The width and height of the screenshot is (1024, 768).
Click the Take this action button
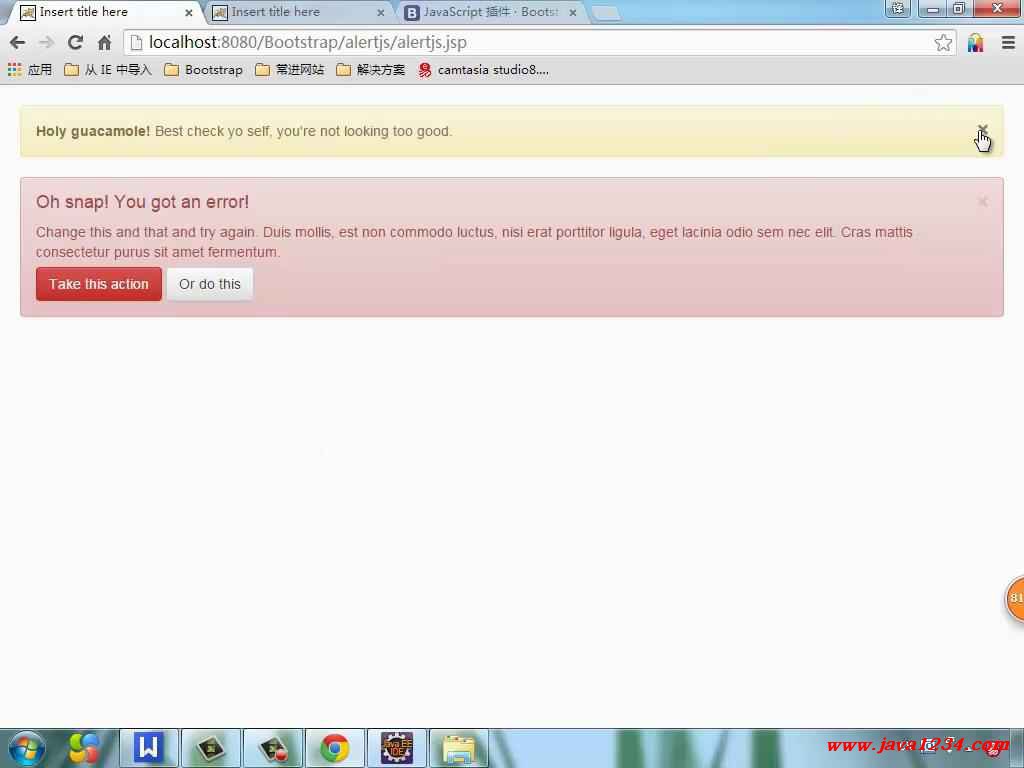99,284
